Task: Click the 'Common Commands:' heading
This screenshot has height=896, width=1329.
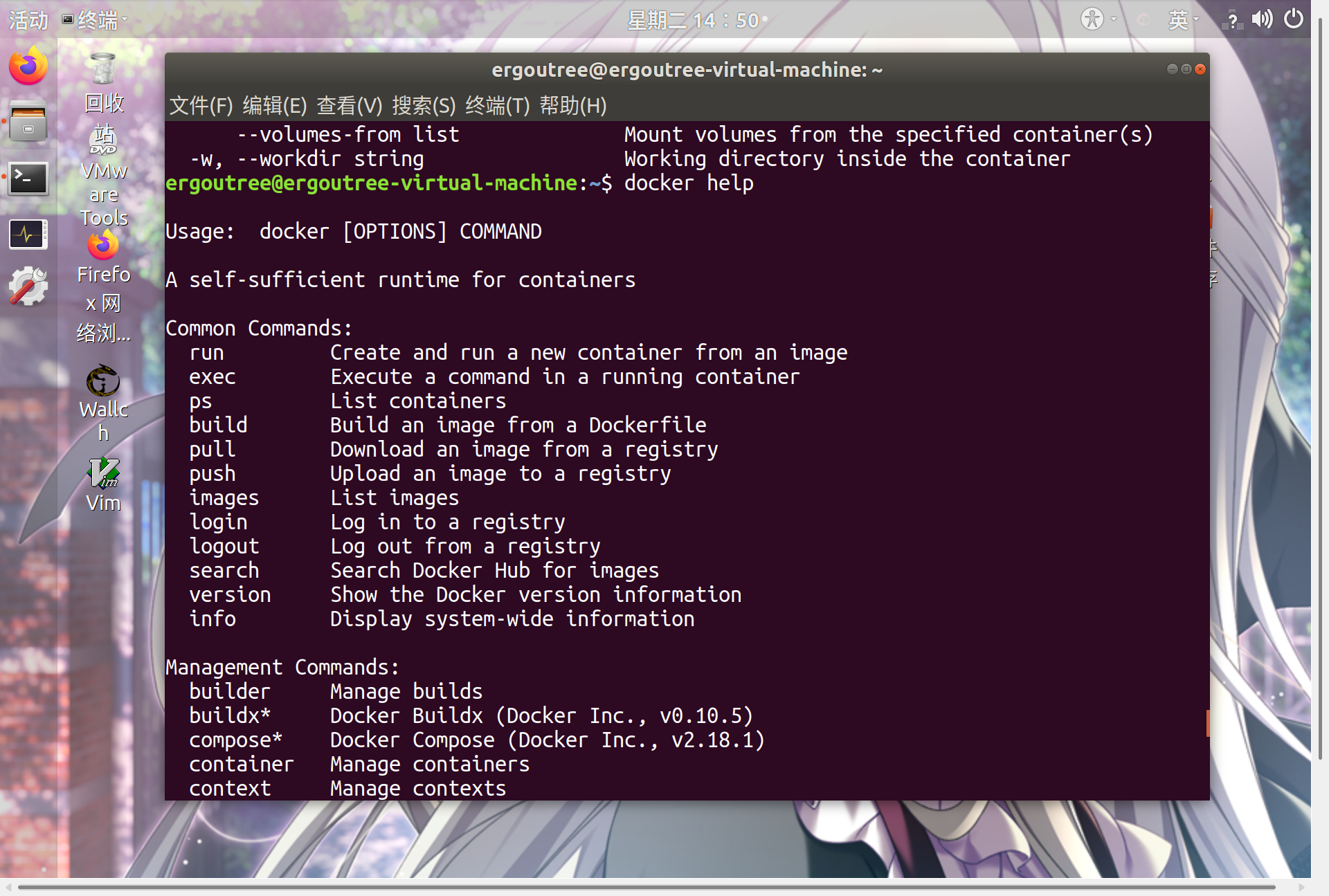Action: point(259,329)
